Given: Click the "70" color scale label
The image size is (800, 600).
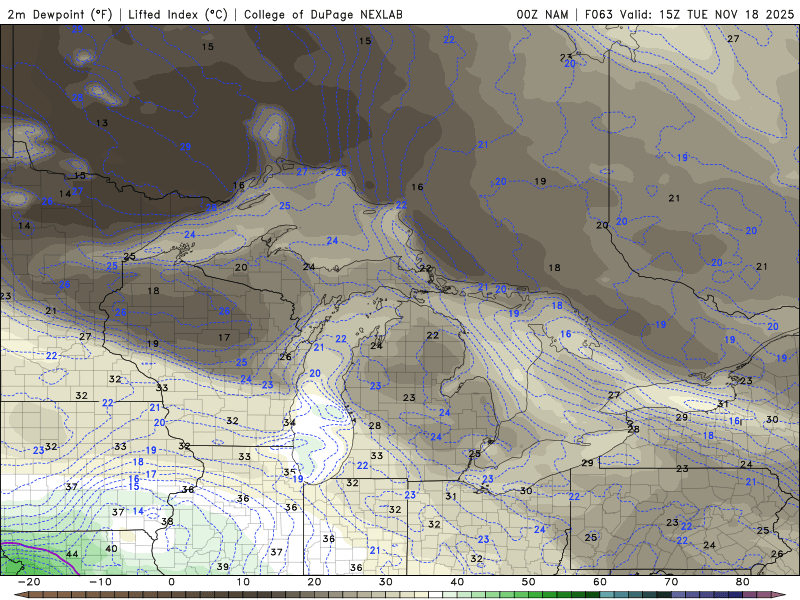Looking at the screenshot, I should [x=671, y=582].
